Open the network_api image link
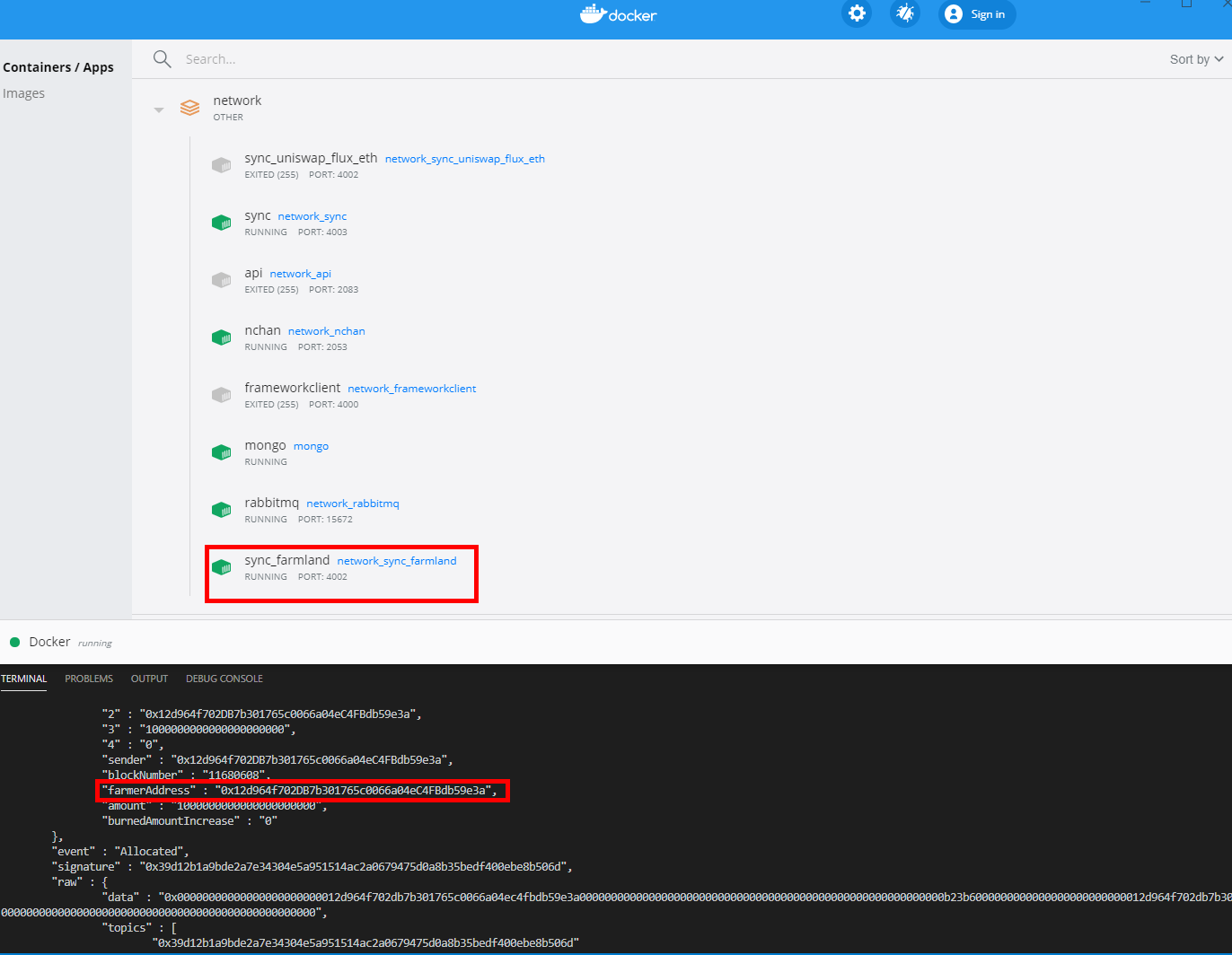Viewport: 1232px width, 955px height. 301,274
